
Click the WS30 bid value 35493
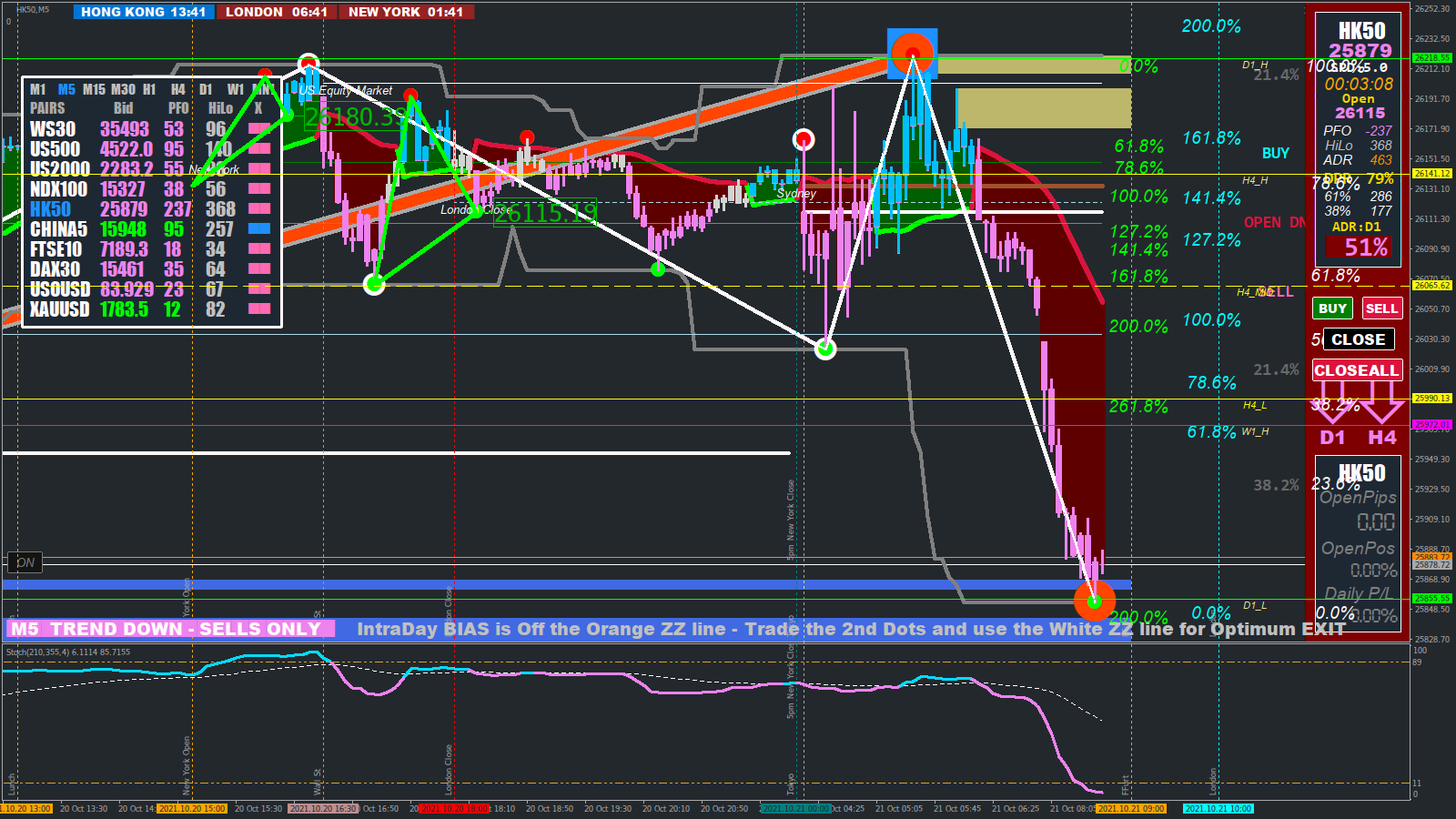click(125, 129)
